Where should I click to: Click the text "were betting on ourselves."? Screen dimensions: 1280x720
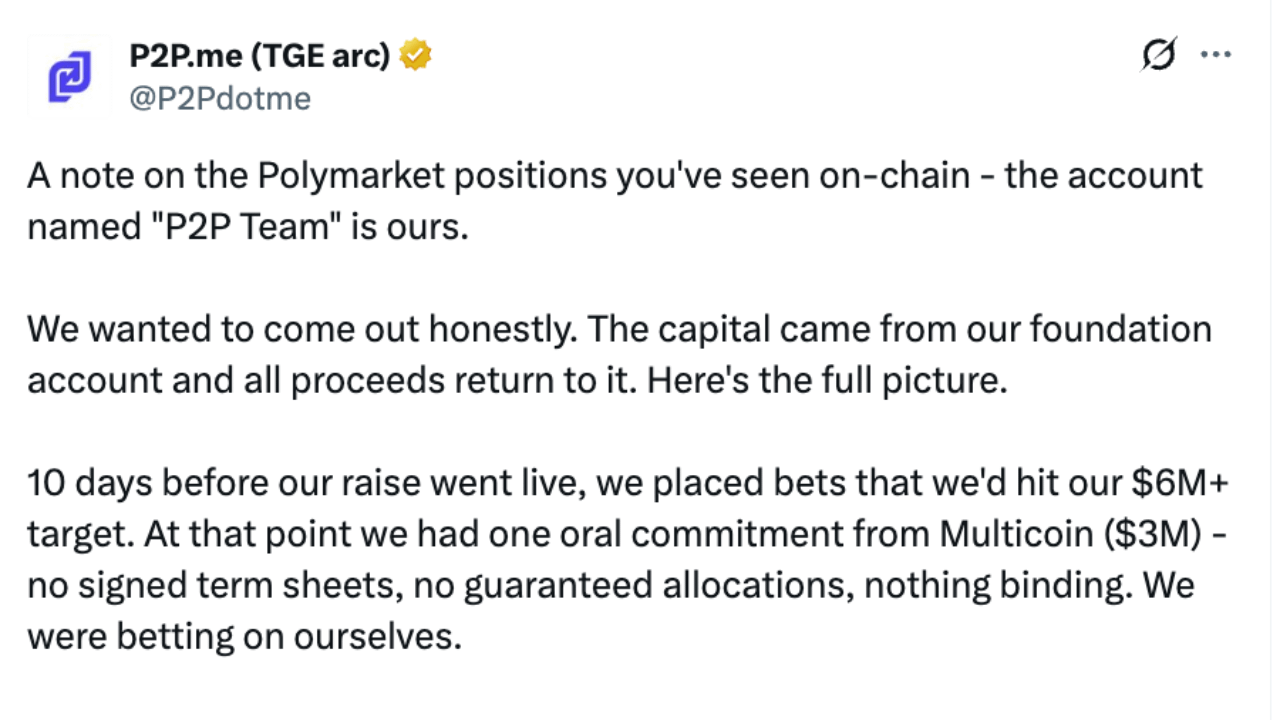244,637
